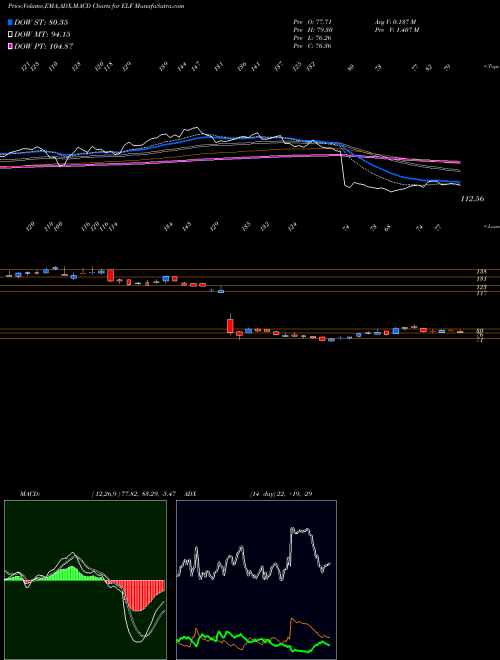Viewport: 500px width, 660px height.
Task: Click the 'ADX' indicator label
Action: click(190, 494)
